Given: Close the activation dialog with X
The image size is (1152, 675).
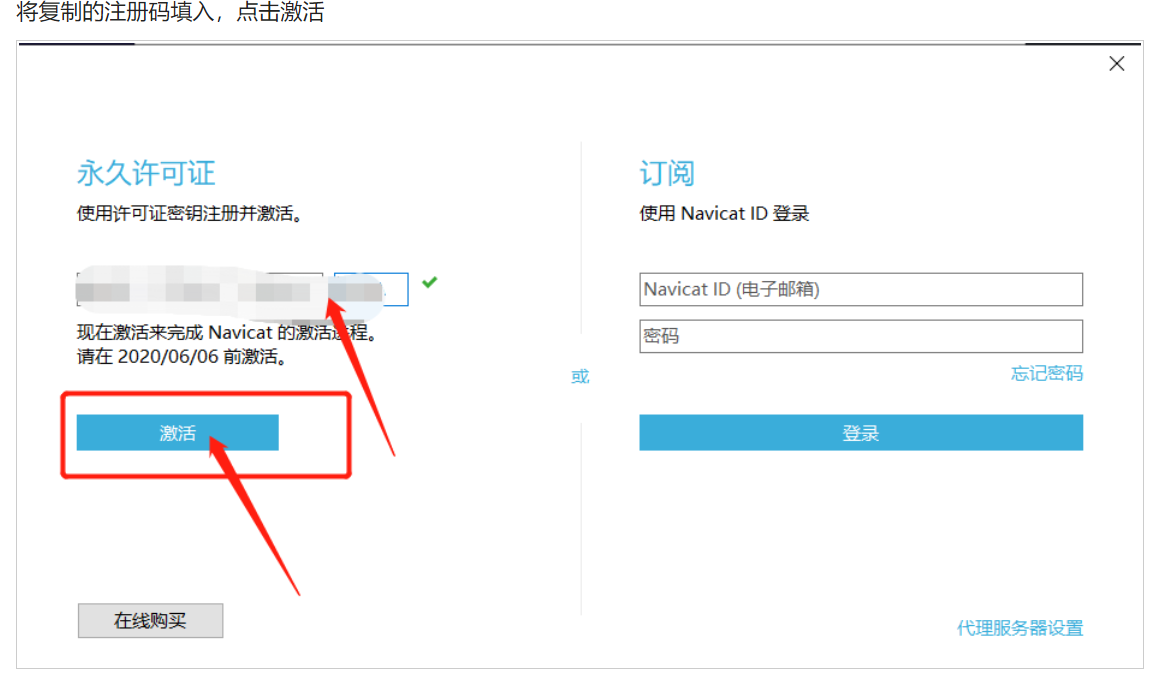Looking at the screenshot, I should 1117,64.
